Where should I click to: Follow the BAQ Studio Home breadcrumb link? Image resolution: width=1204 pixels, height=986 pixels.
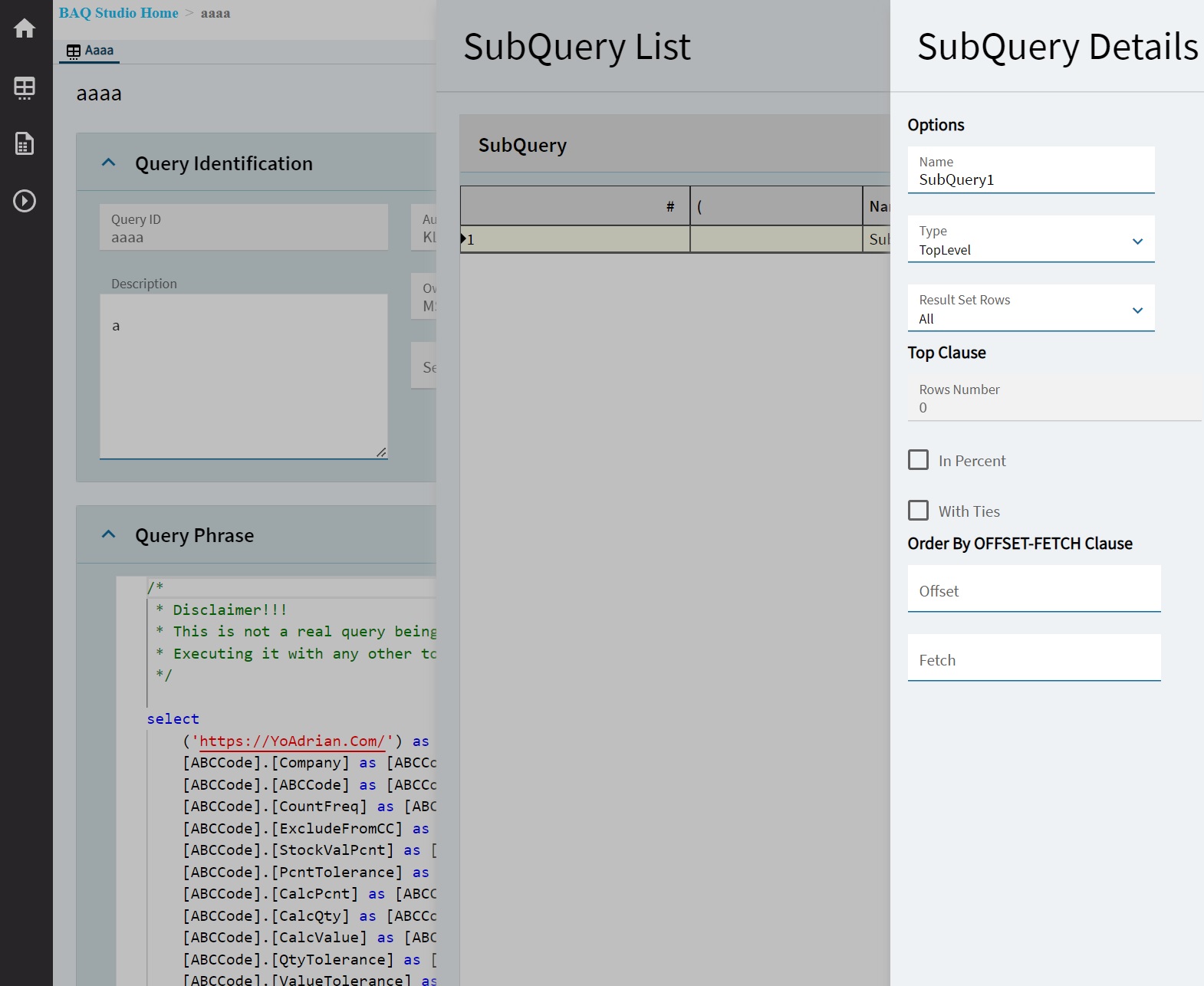(x=119, y=13)
